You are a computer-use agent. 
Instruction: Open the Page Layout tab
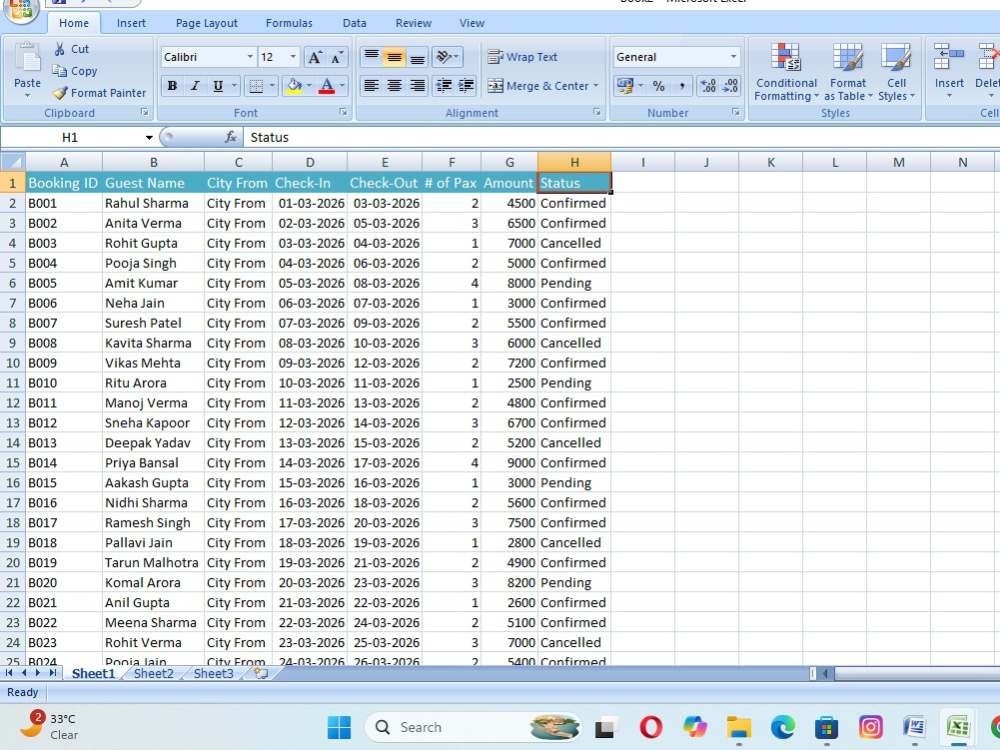(x=206, y=23)
